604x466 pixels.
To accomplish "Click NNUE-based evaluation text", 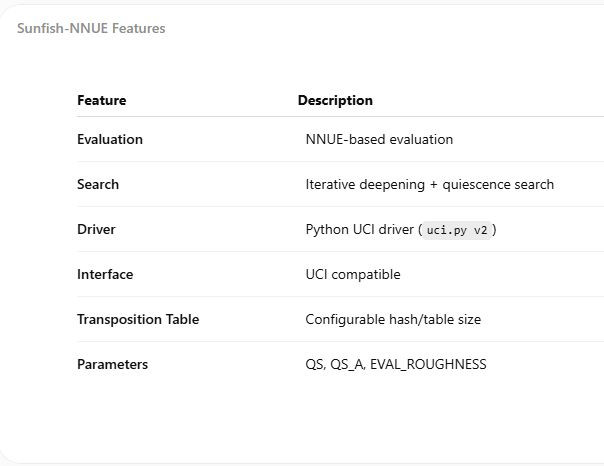I will (379, 139).
